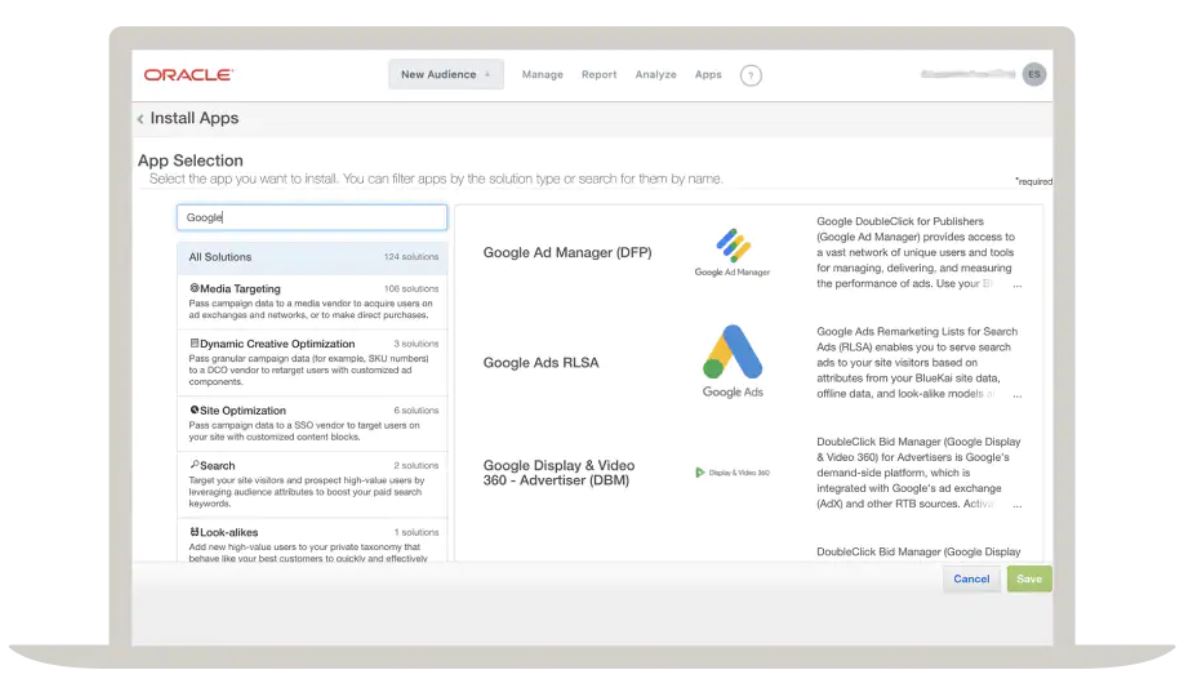Click the Display & Video 360 logo
Image resolution: width=1198 pixels, height=680 pixels.
pos(732,472)
